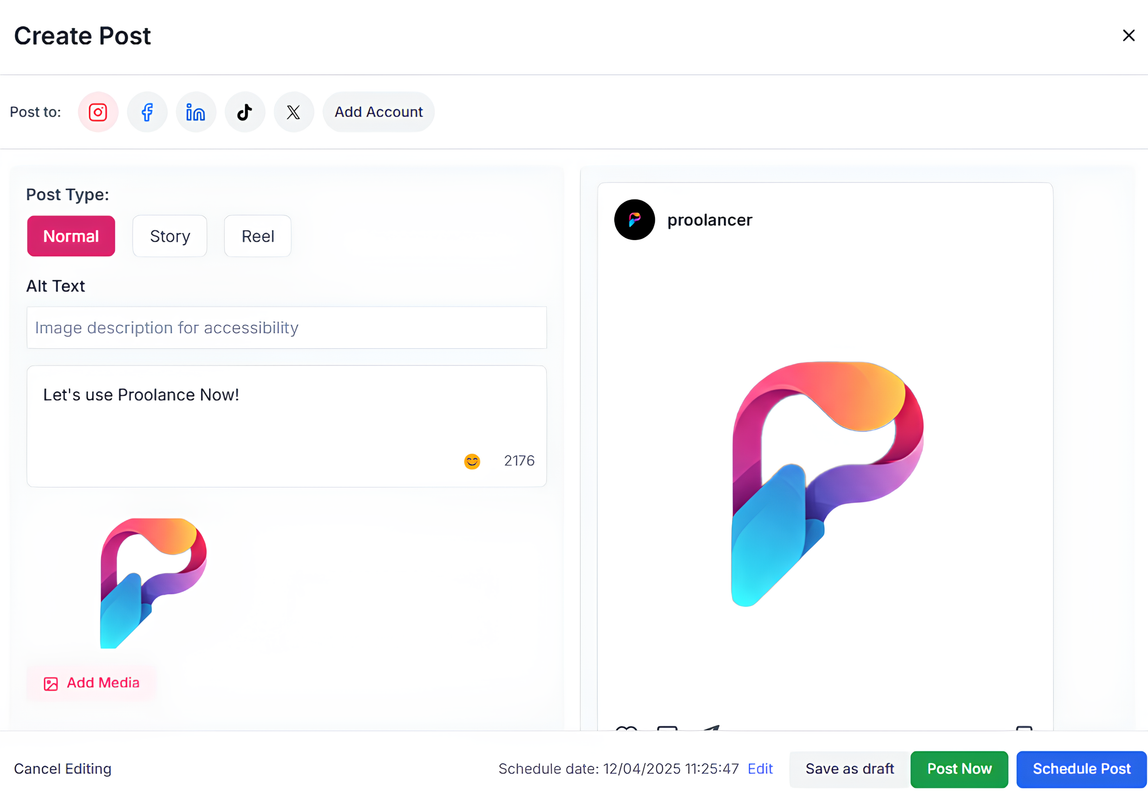
Task: Click into the caption text area
Action: [286, 426]
